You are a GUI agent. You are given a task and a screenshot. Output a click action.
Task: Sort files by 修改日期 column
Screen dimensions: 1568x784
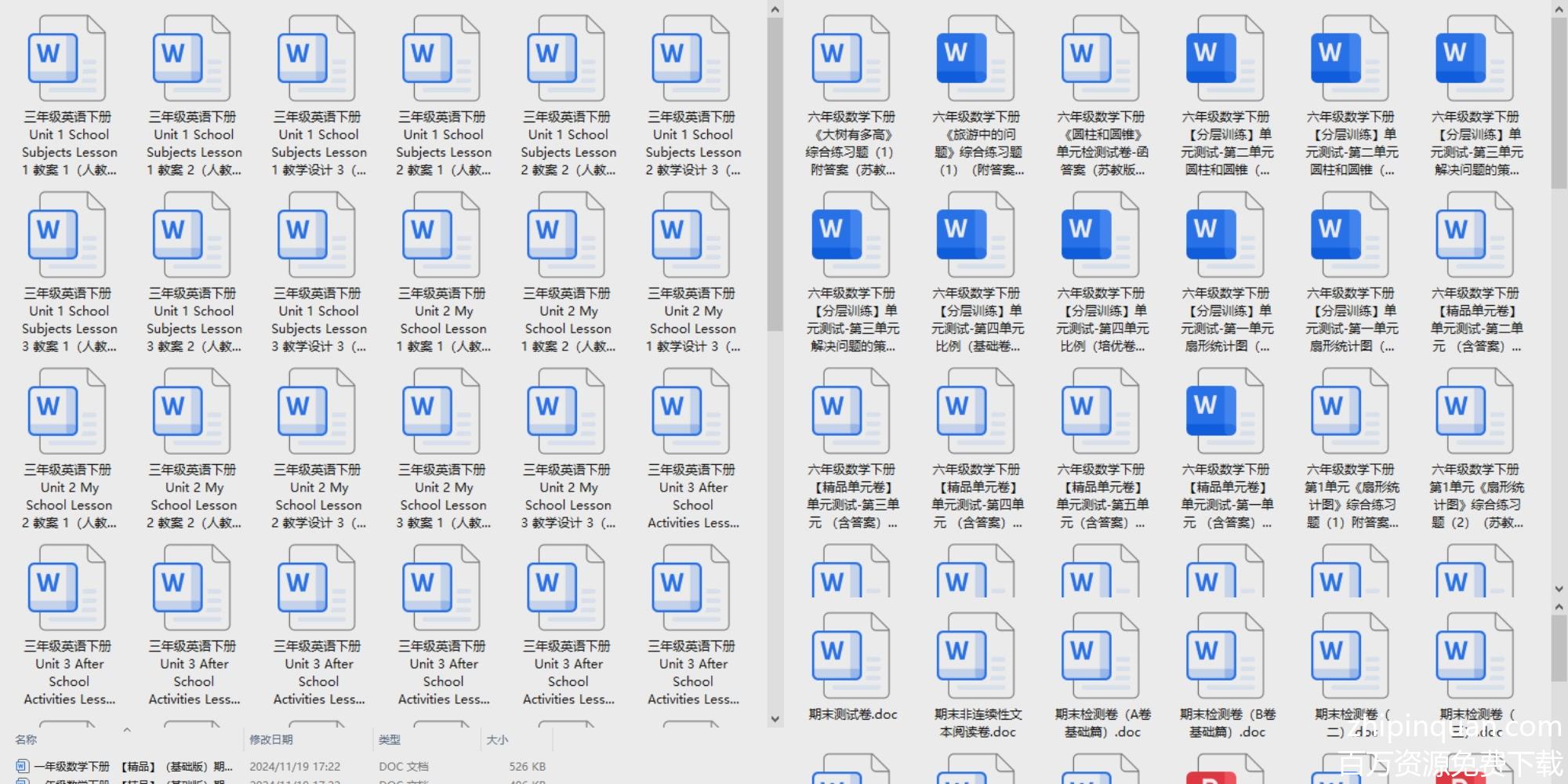pos(271,739)
